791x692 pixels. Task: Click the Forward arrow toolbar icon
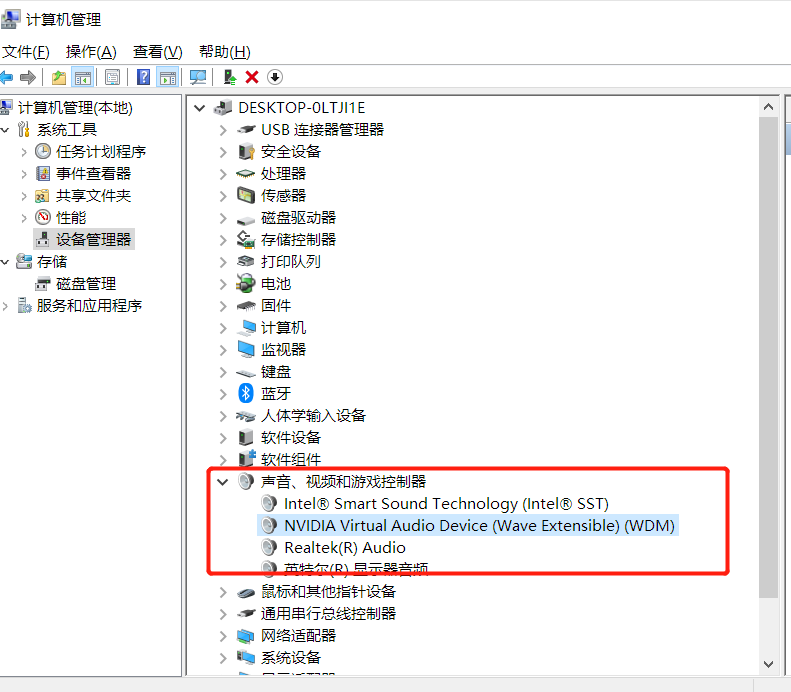(x=28, y=78)
